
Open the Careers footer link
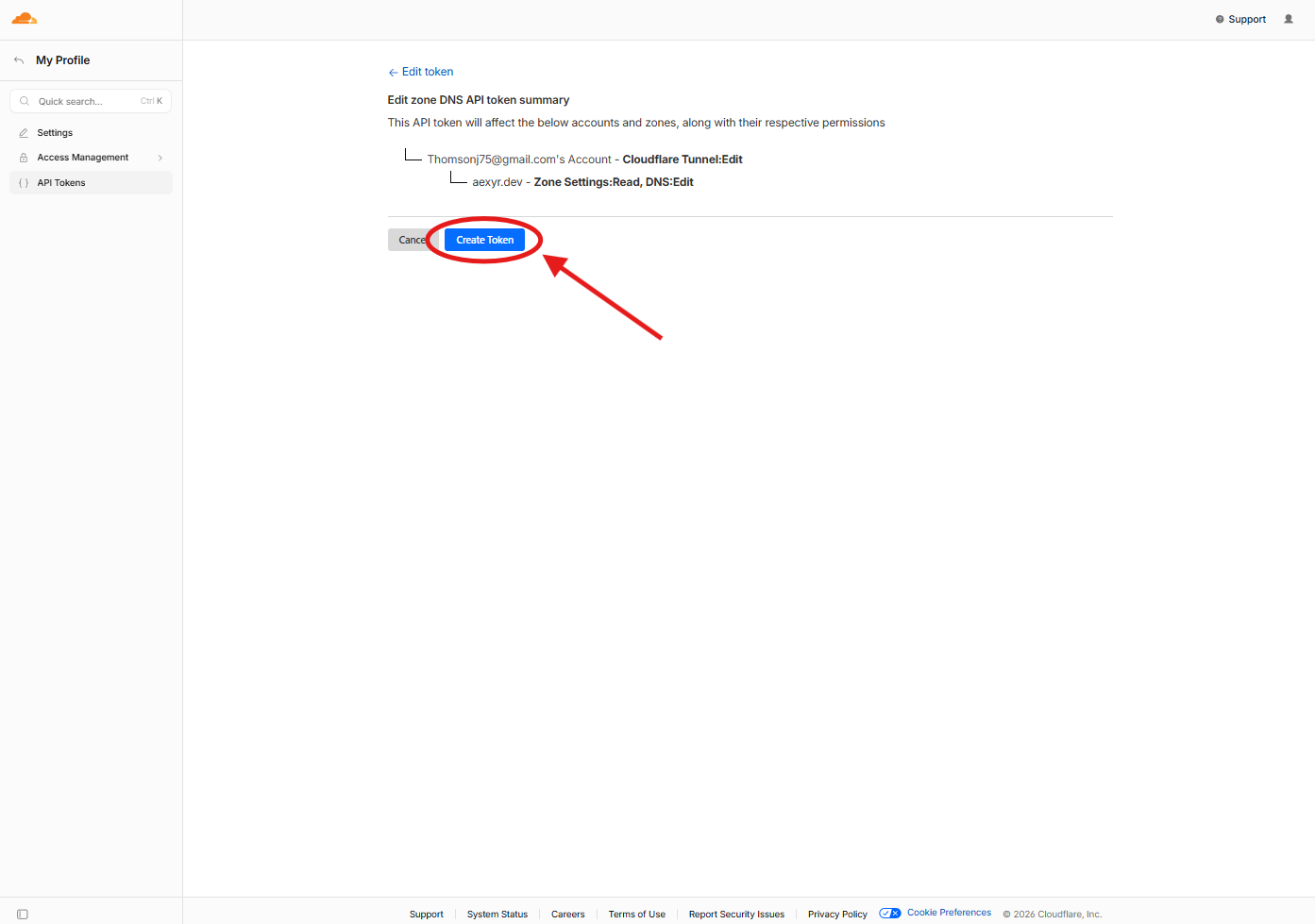(x=568, y=915)
